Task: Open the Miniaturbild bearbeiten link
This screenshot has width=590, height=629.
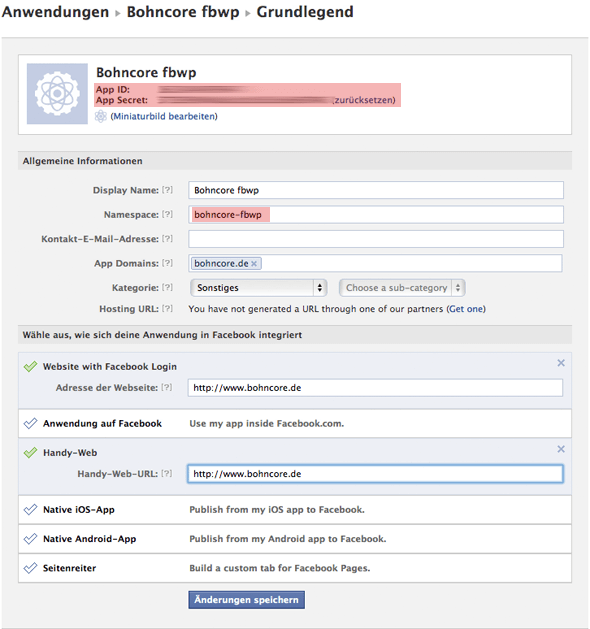Action: (164, 116)
